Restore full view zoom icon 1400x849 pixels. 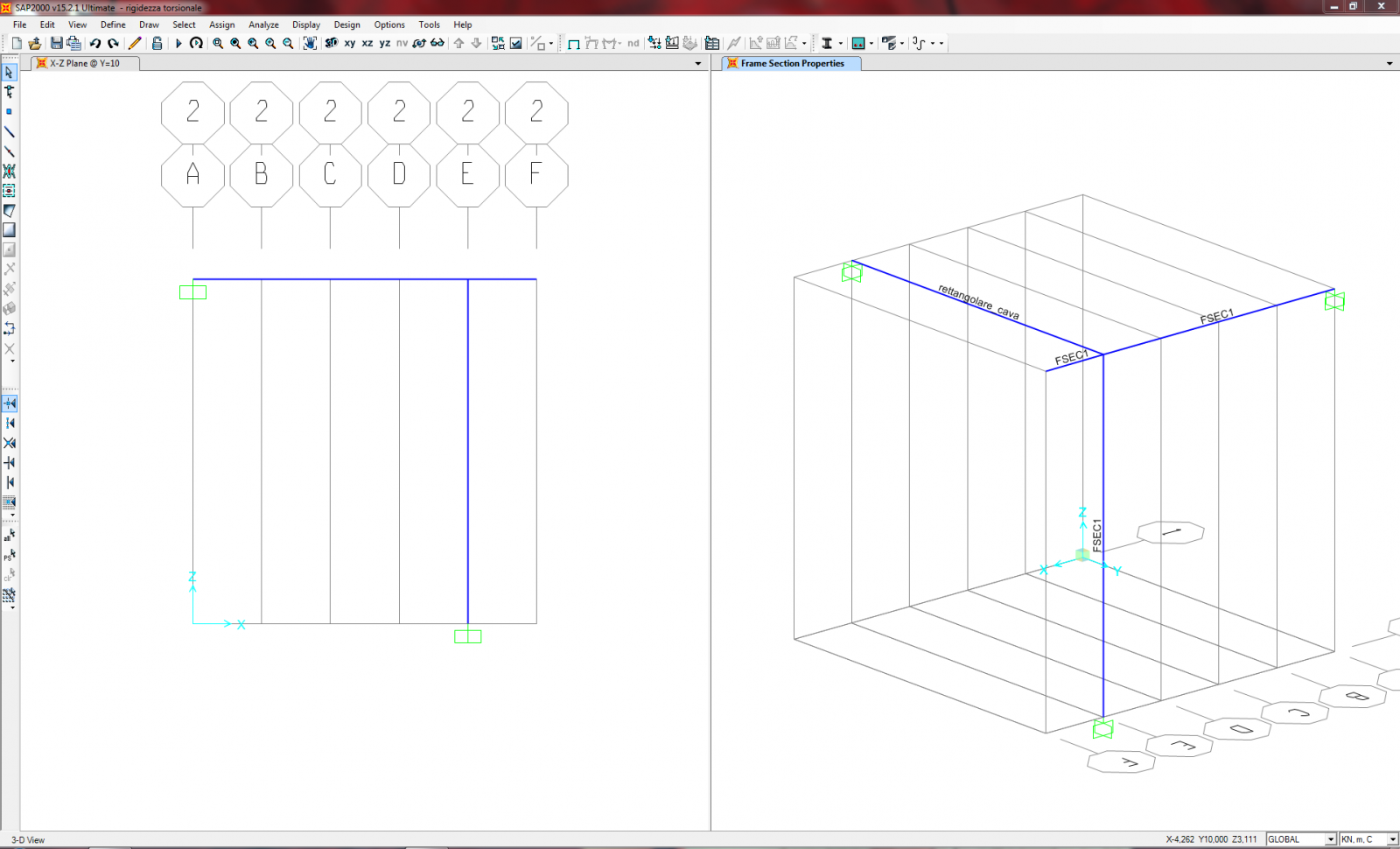click(235, 43)
